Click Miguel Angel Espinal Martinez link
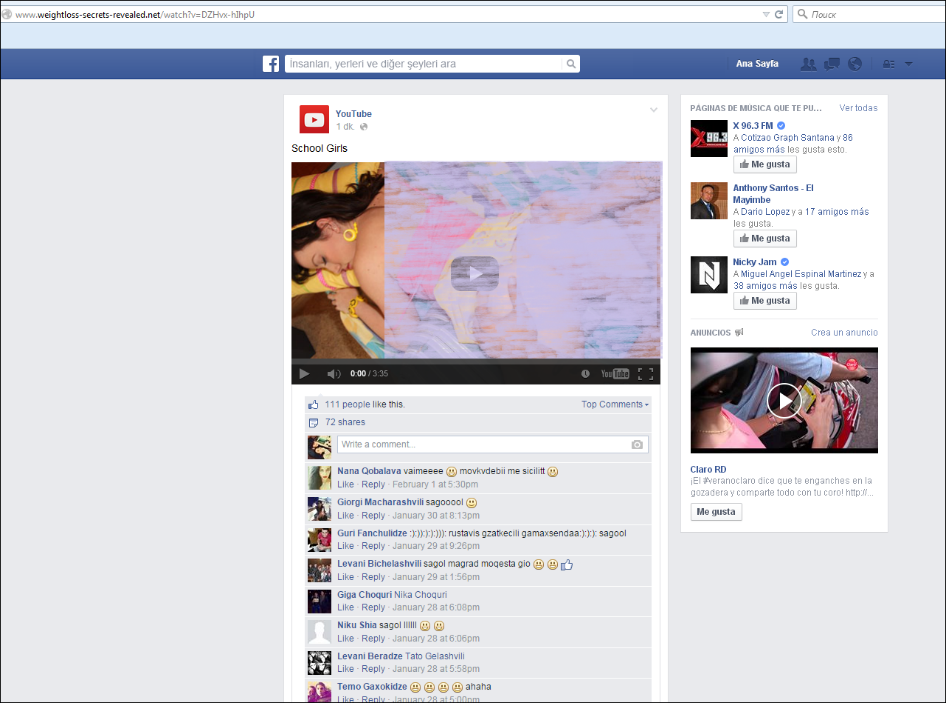This screenshot has height=703, width=946. 801,274
